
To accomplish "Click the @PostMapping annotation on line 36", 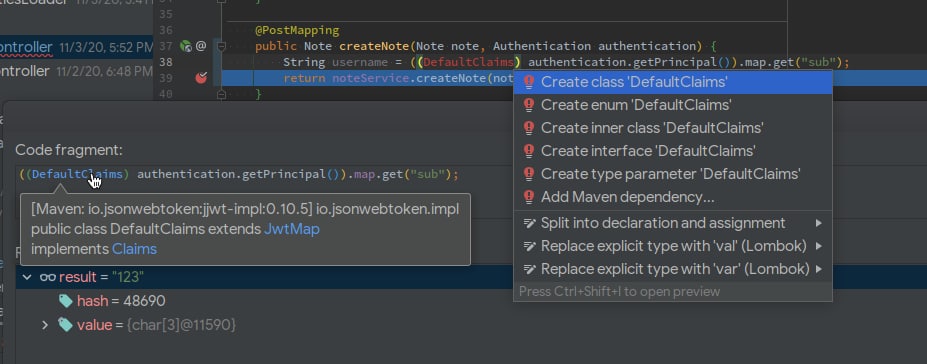I will 297,30.
